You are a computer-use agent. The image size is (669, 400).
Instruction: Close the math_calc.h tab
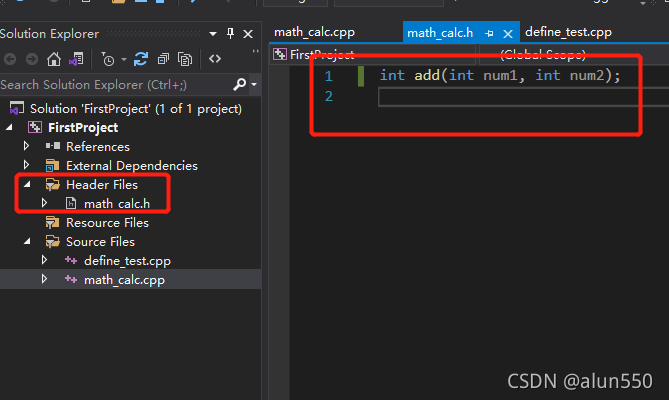pyautogui.click(x=508, y=34)
